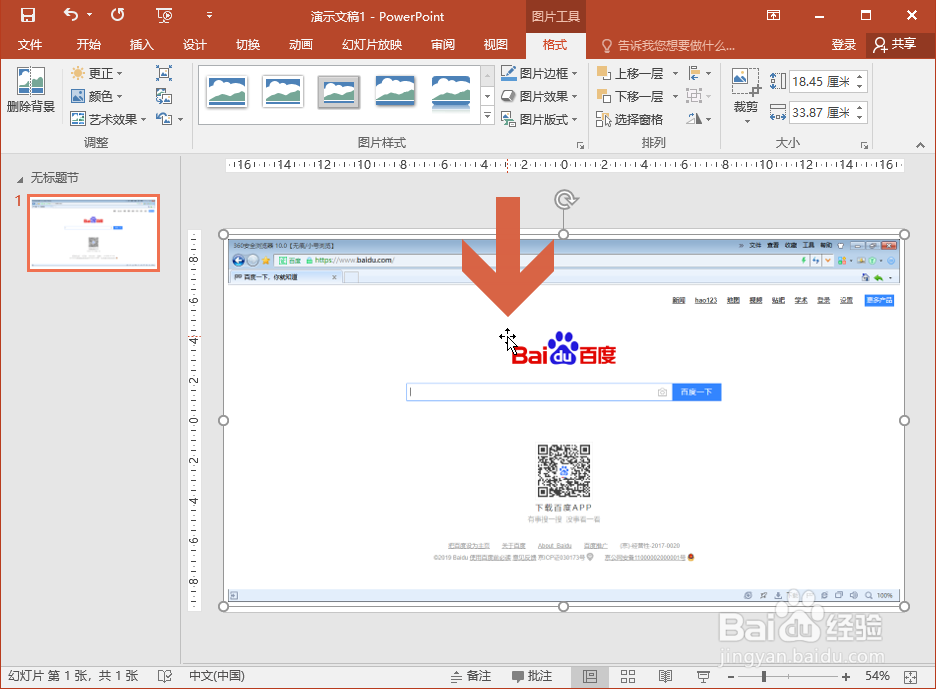This screenshot has width=936, height=689.
Task: Switch to Slide Sorter view icon
Action: tap(627, 676)
